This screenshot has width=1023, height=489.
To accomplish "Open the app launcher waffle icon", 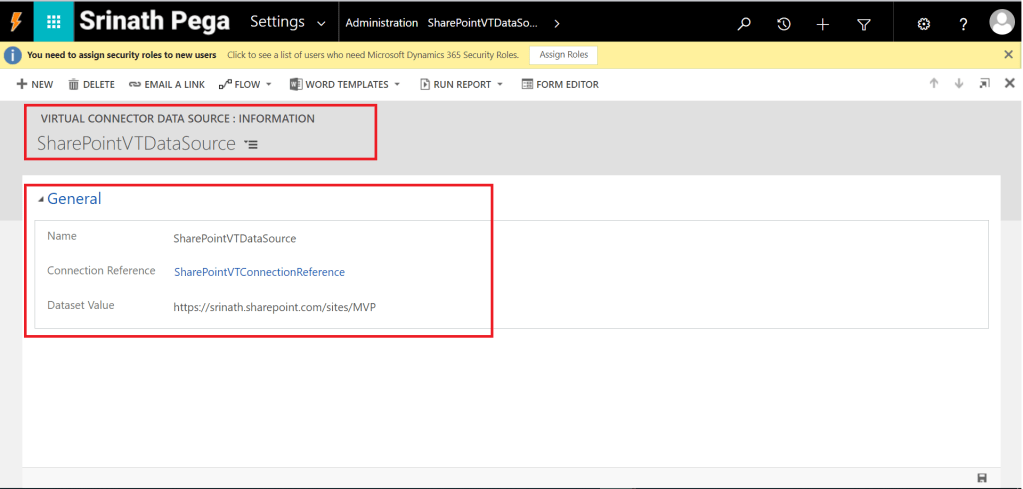I will [x=53, y=22].
